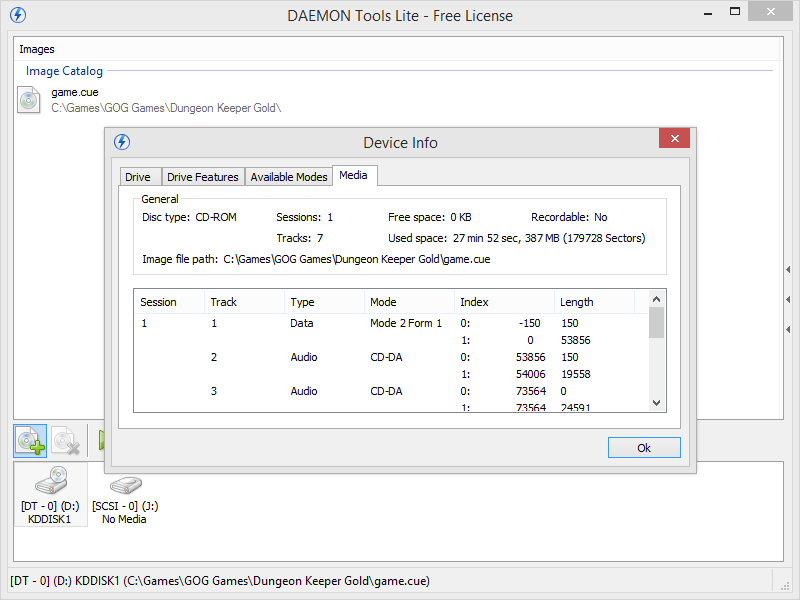Click the track list scroll-down arrow
The height and width of the screenshot is (600, 800).
click(657, 403)
